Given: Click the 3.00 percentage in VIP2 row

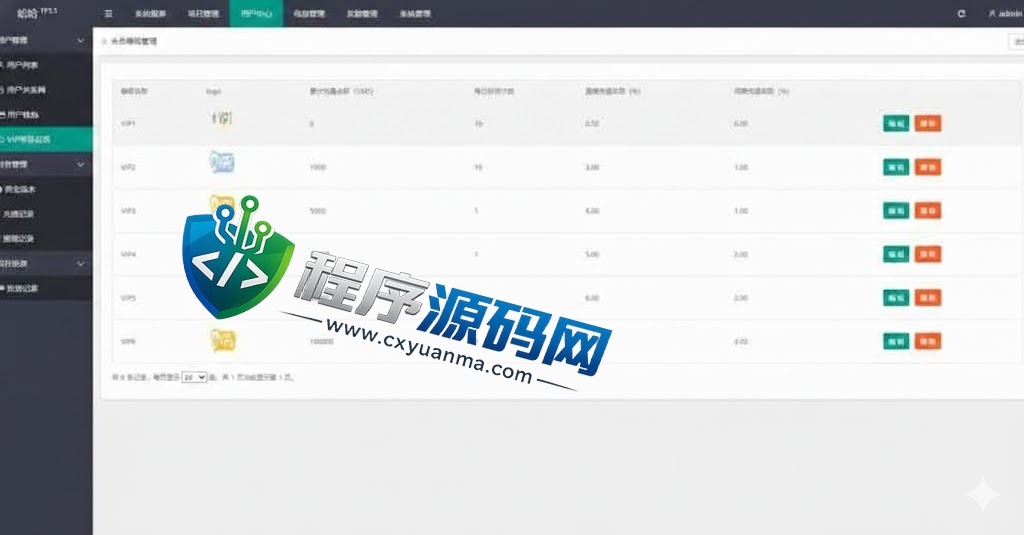Looking at the screenshot, I should (592, 167).
